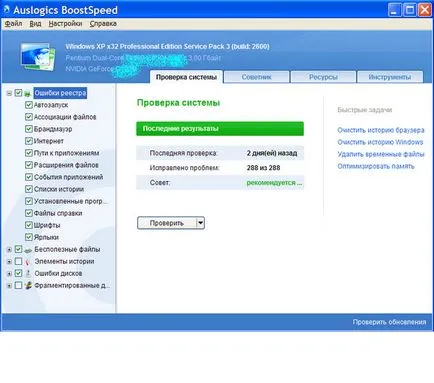Open the Вид menu
Image resolution: width=434 pixels, height=383 pixels.
tap(35, 24)
